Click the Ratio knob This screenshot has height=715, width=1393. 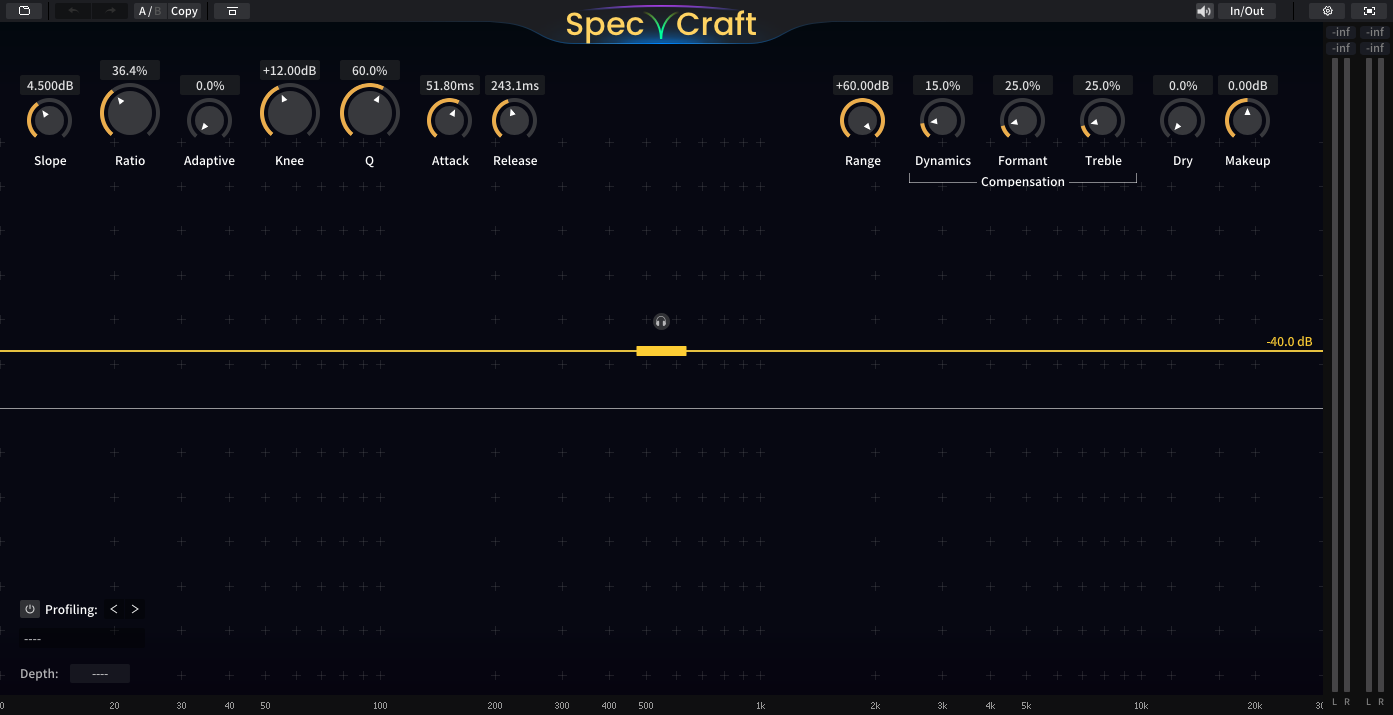pyautogui.click(x=130, y=112)
